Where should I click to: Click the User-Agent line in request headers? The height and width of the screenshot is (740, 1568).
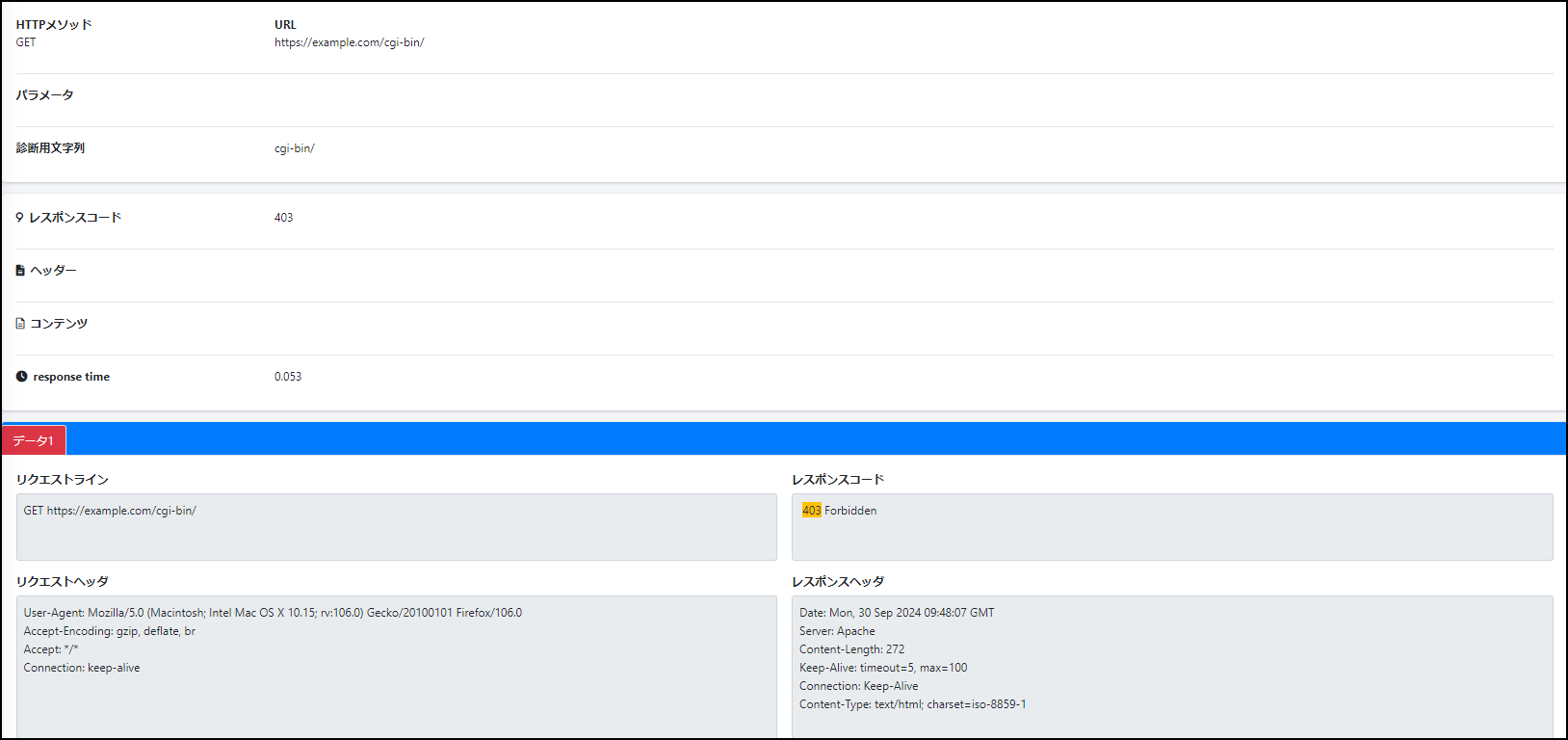tap(273, 613)
